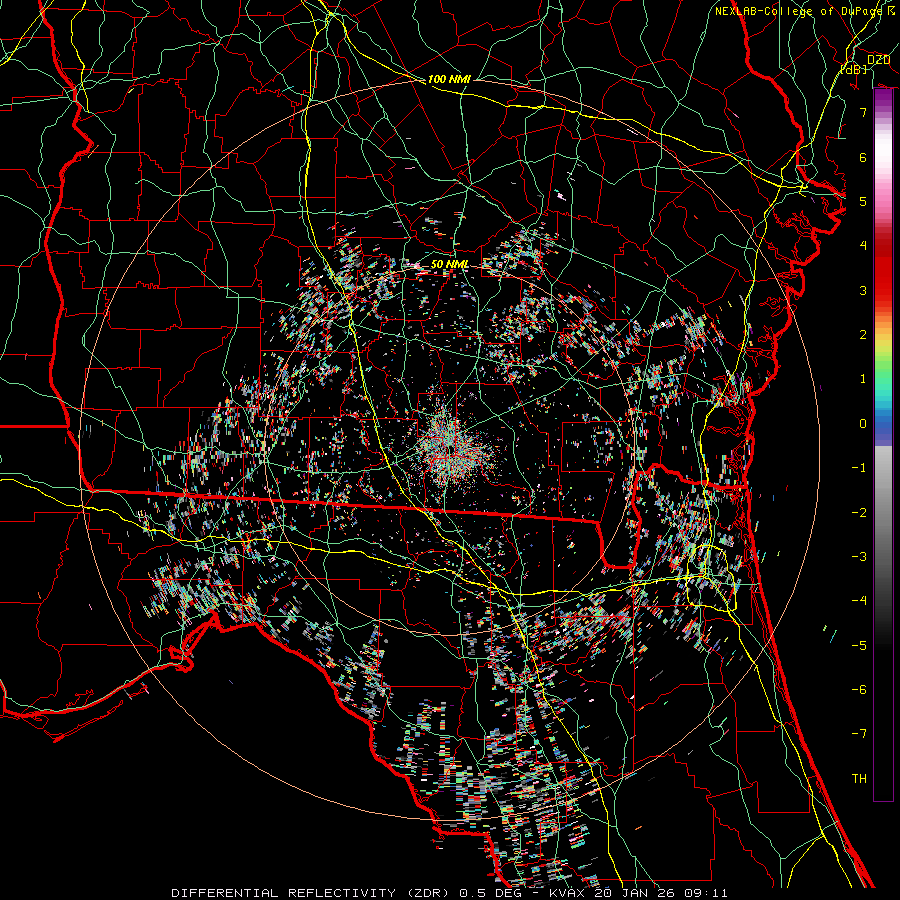Select the "-7" value on the color scale
The width and height of the screenshot is (900, 900).
coord(859,734)
